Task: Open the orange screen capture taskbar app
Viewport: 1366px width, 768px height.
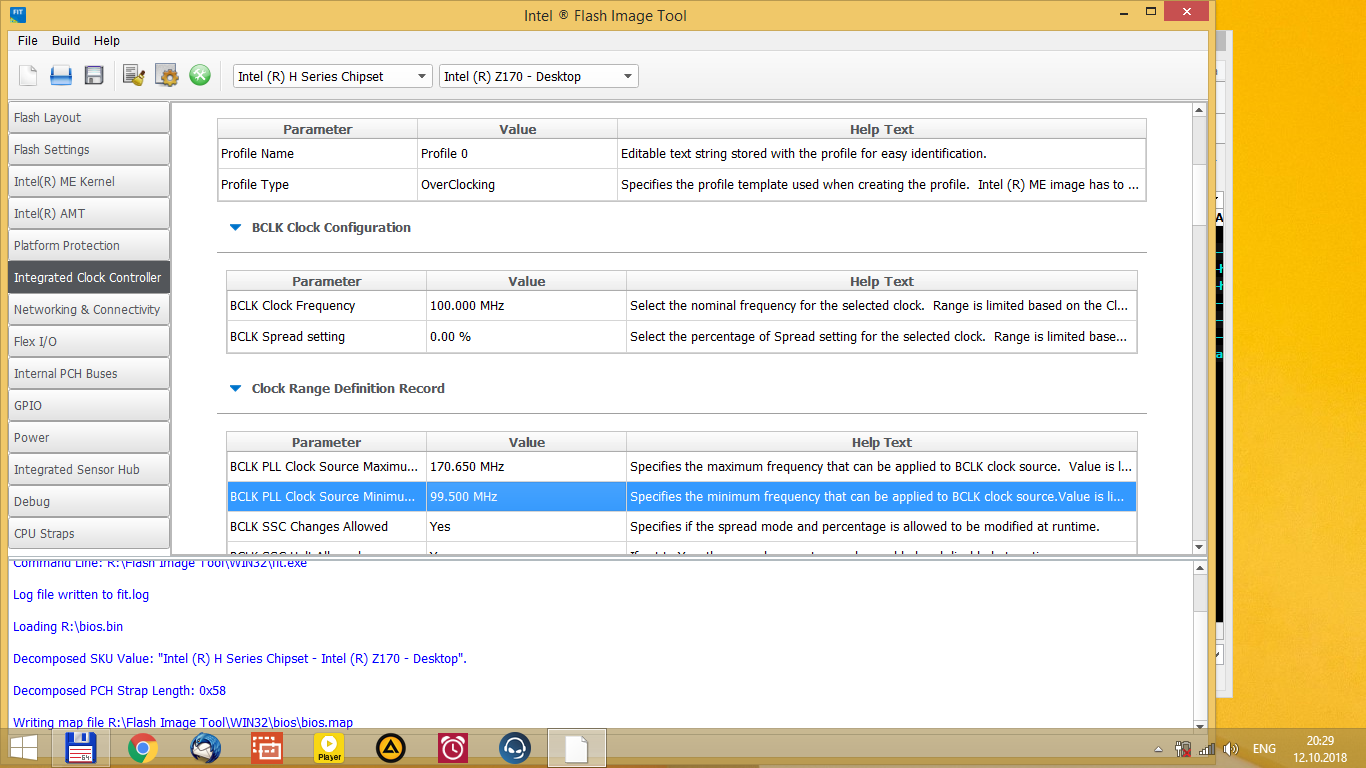Action: [267, 748]
